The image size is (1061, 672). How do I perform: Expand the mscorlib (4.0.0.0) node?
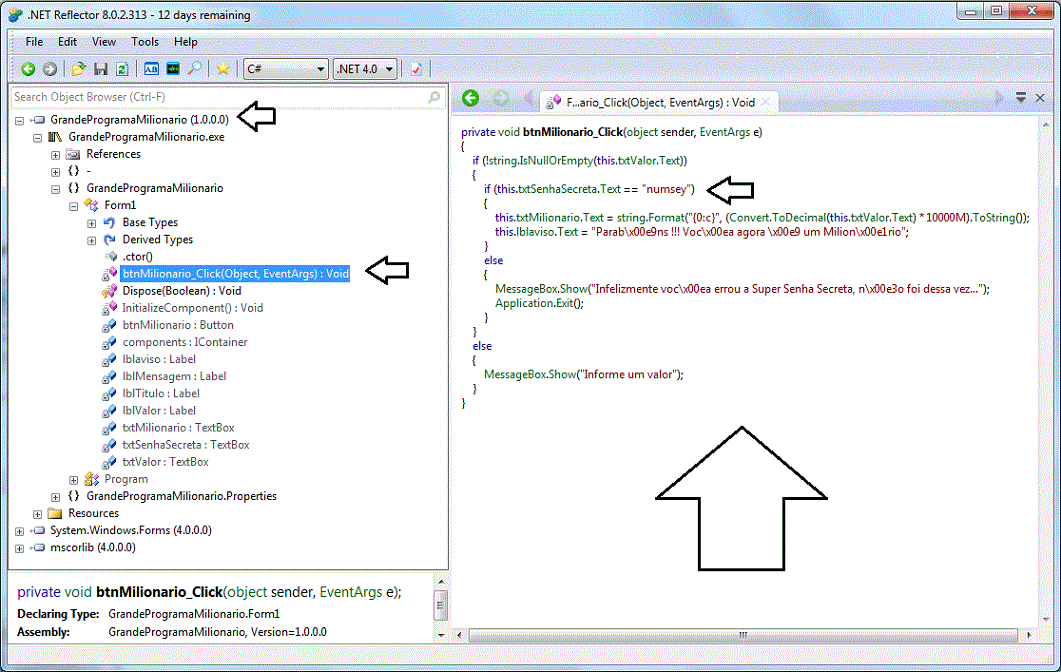19,548
